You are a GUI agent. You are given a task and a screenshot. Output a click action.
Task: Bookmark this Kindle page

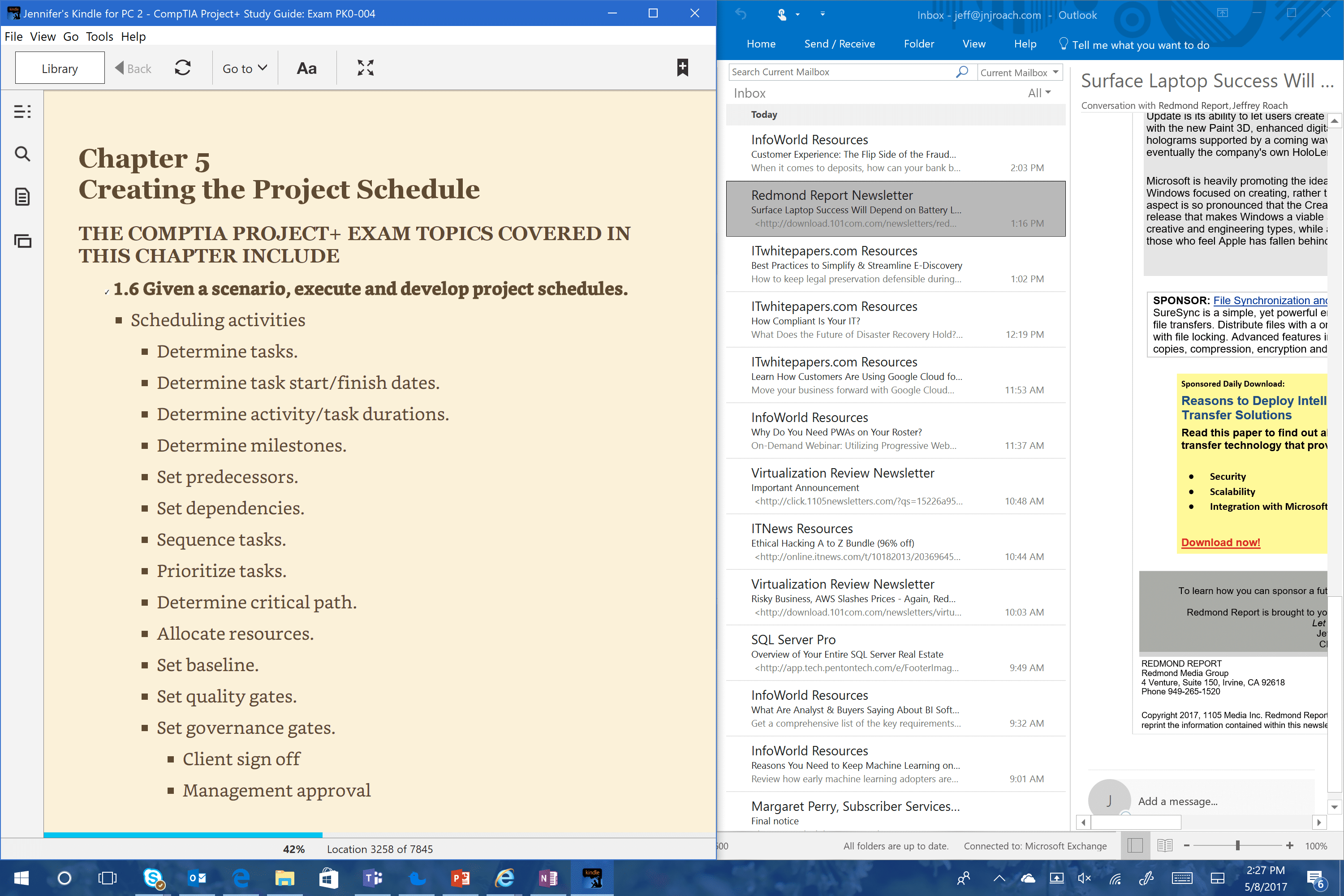[682, 68]
